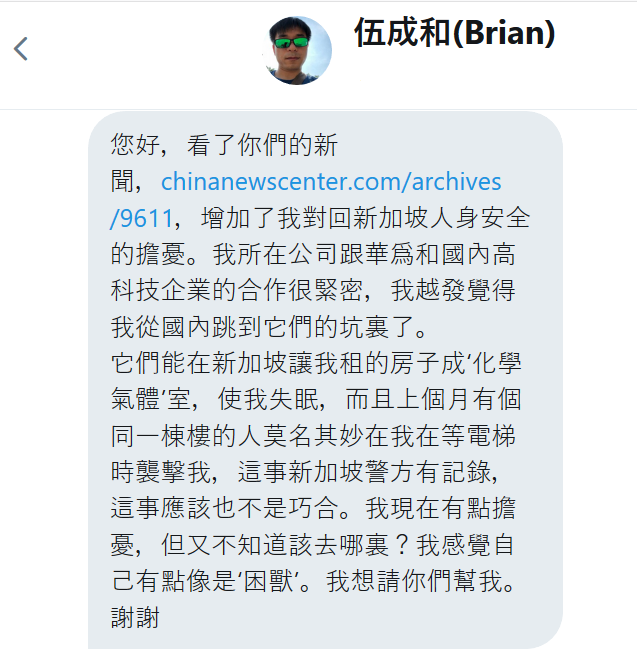Click the question mark after 哪裏

tap(402, 545)
